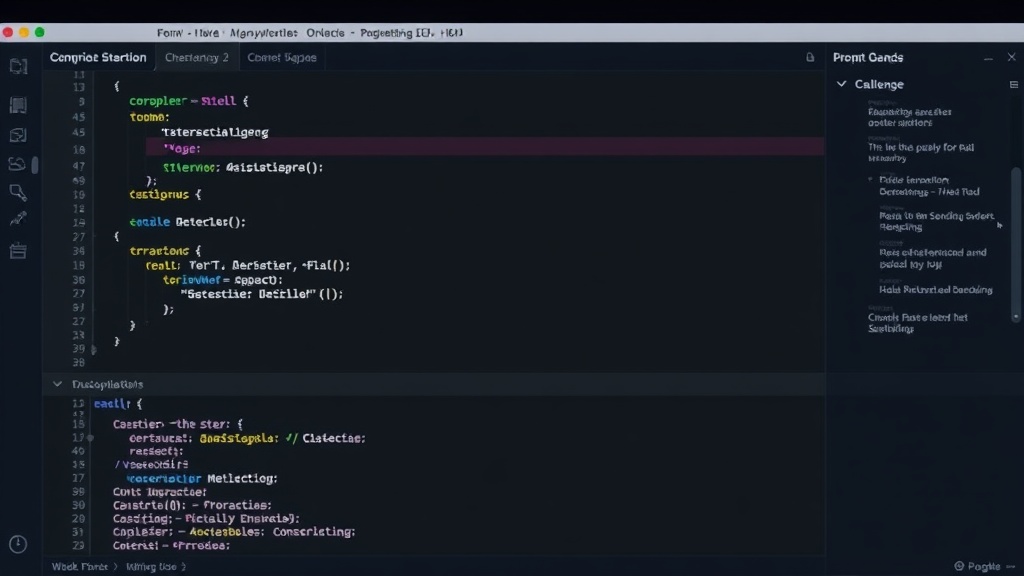
Task: Click the fourth left sidebar icon
Action: pyautogui.click(x=17, y=164)
